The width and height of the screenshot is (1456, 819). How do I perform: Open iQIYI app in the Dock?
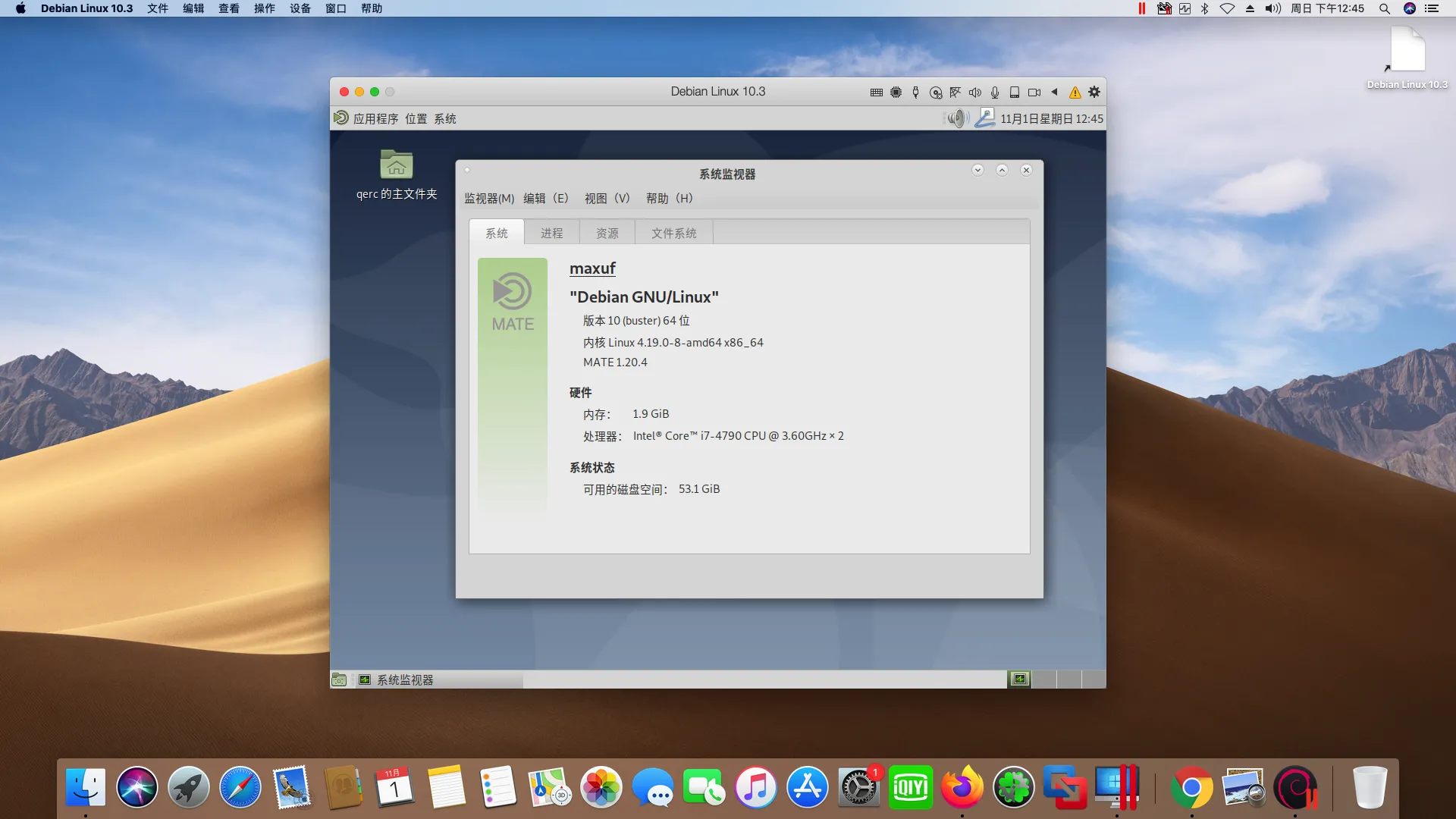click(910, 787)
